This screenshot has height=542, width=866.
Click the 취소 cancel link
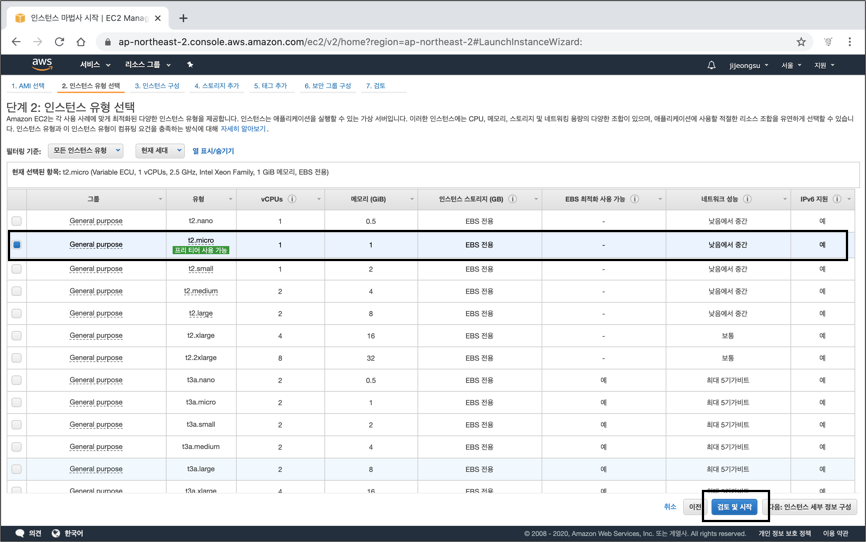point(670,507)
